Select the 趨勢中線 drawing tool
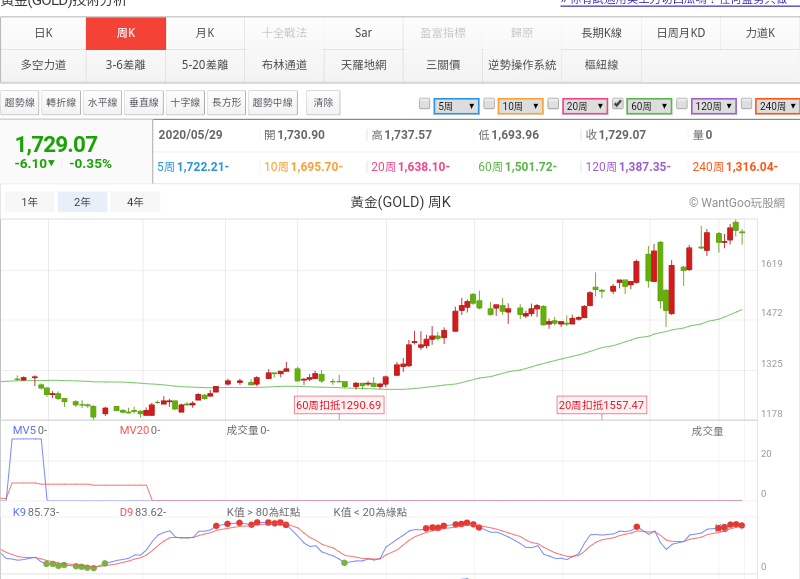This screenshot has width=800, height=579. pos(273,102)
